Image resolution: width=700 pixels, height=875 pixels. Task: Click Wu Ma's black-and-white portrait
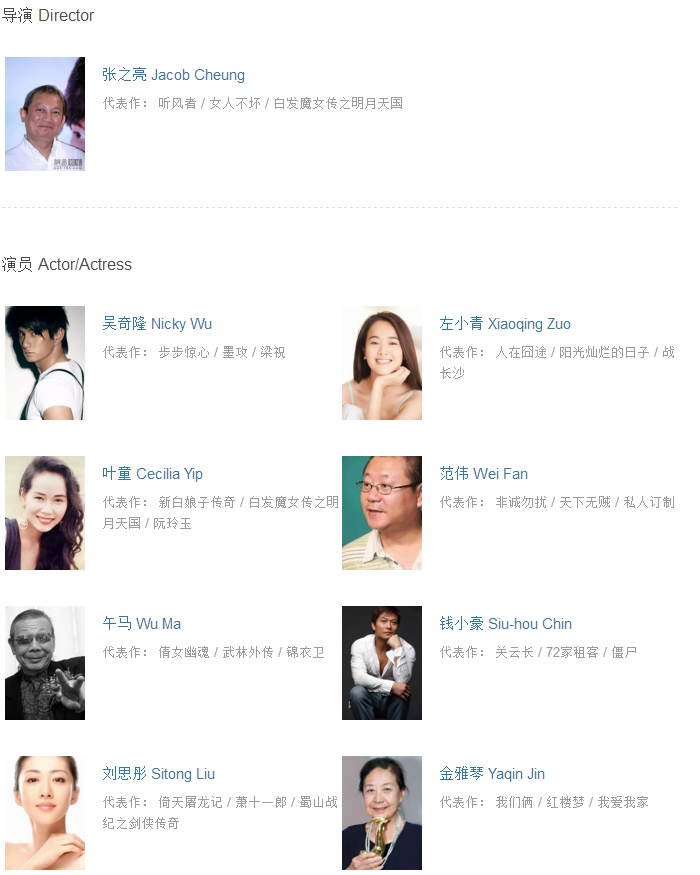tap(45, 663)
